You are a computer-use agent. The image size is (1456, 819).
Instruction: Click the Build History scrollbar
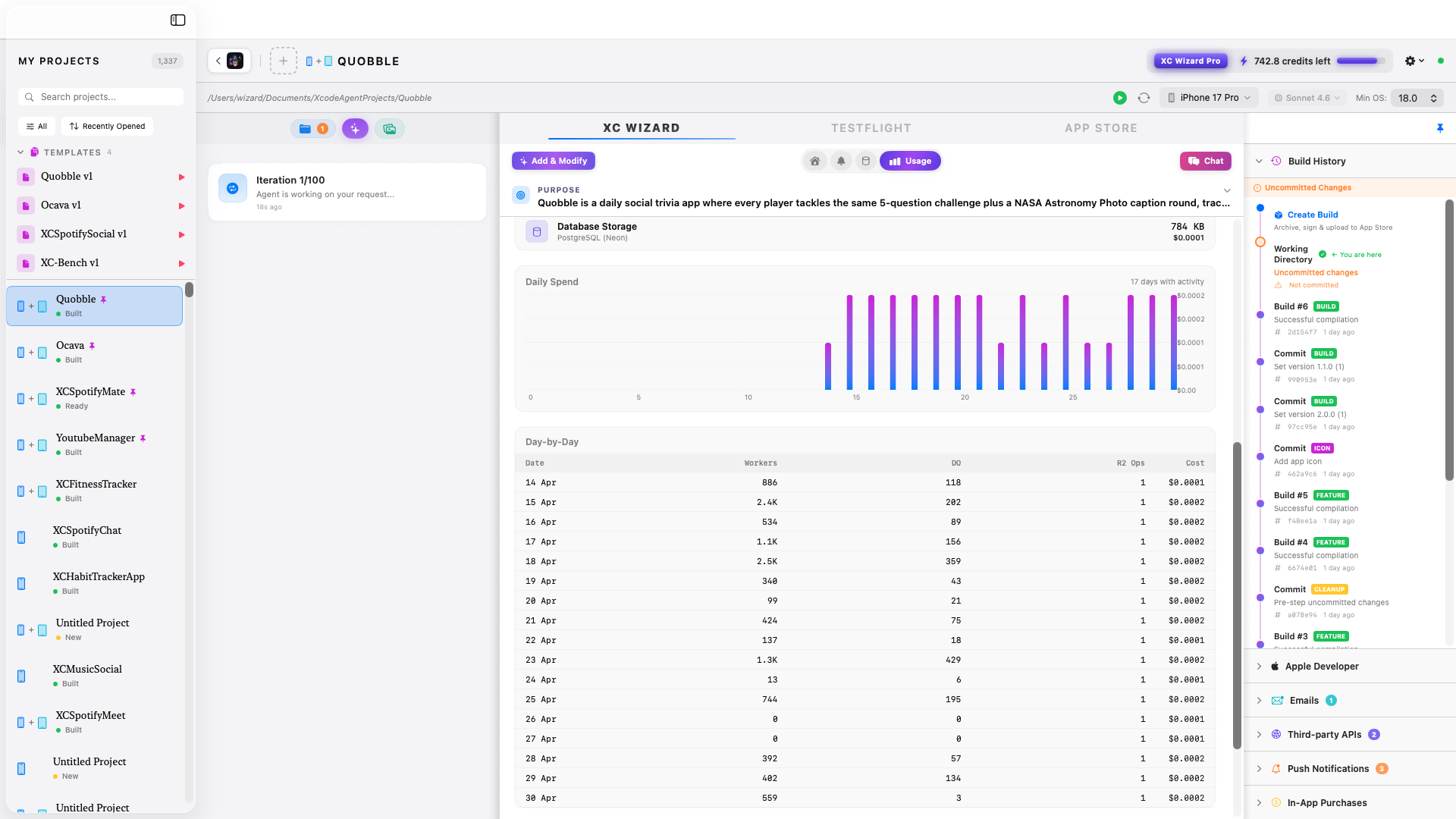[1449, 340]
